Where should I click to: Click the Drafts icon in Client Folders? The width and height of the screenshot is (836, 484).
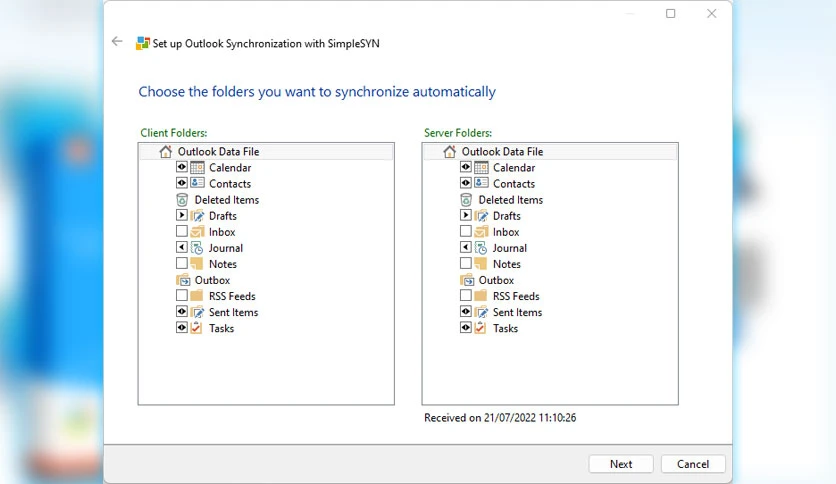click(x=197, y=216)
